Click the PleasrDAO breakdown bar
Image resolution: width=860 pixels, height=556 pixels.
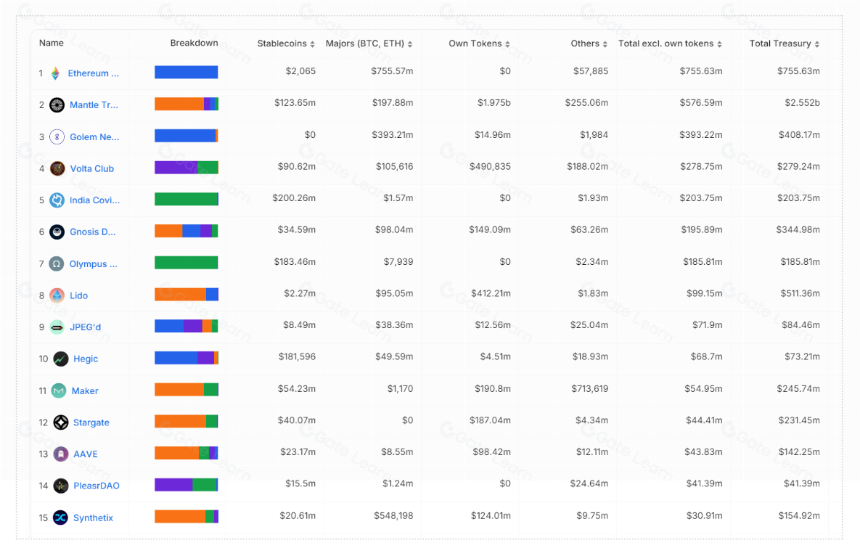(x=186, y=485)
